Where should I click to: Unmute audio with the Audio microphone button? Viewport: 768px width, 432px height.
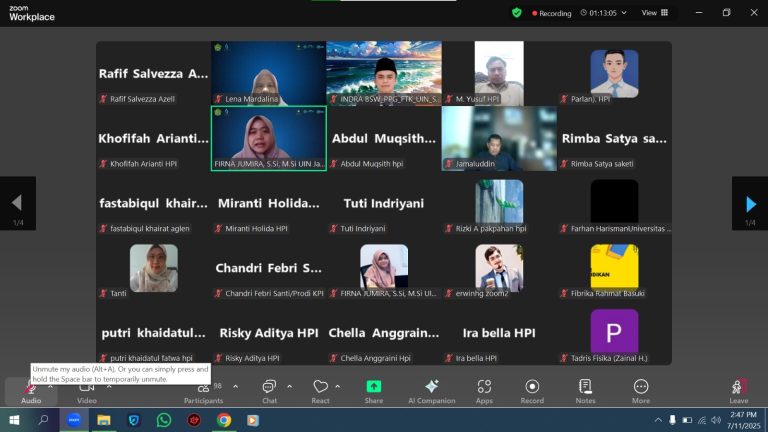click(31, 390)
